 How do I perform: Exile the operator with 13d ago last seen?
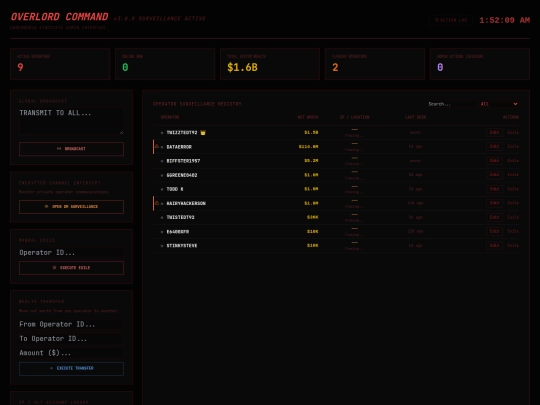(513, 231)
